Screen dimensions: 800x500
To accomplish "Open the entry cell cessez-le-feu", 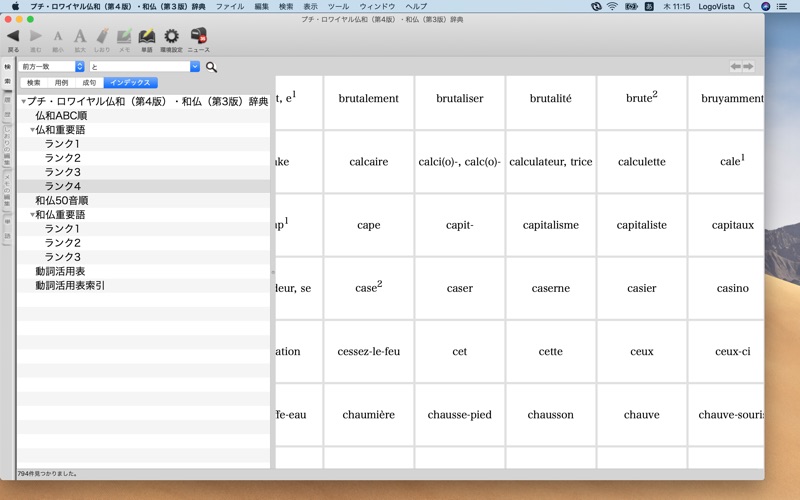I will (x=368, y=352).
